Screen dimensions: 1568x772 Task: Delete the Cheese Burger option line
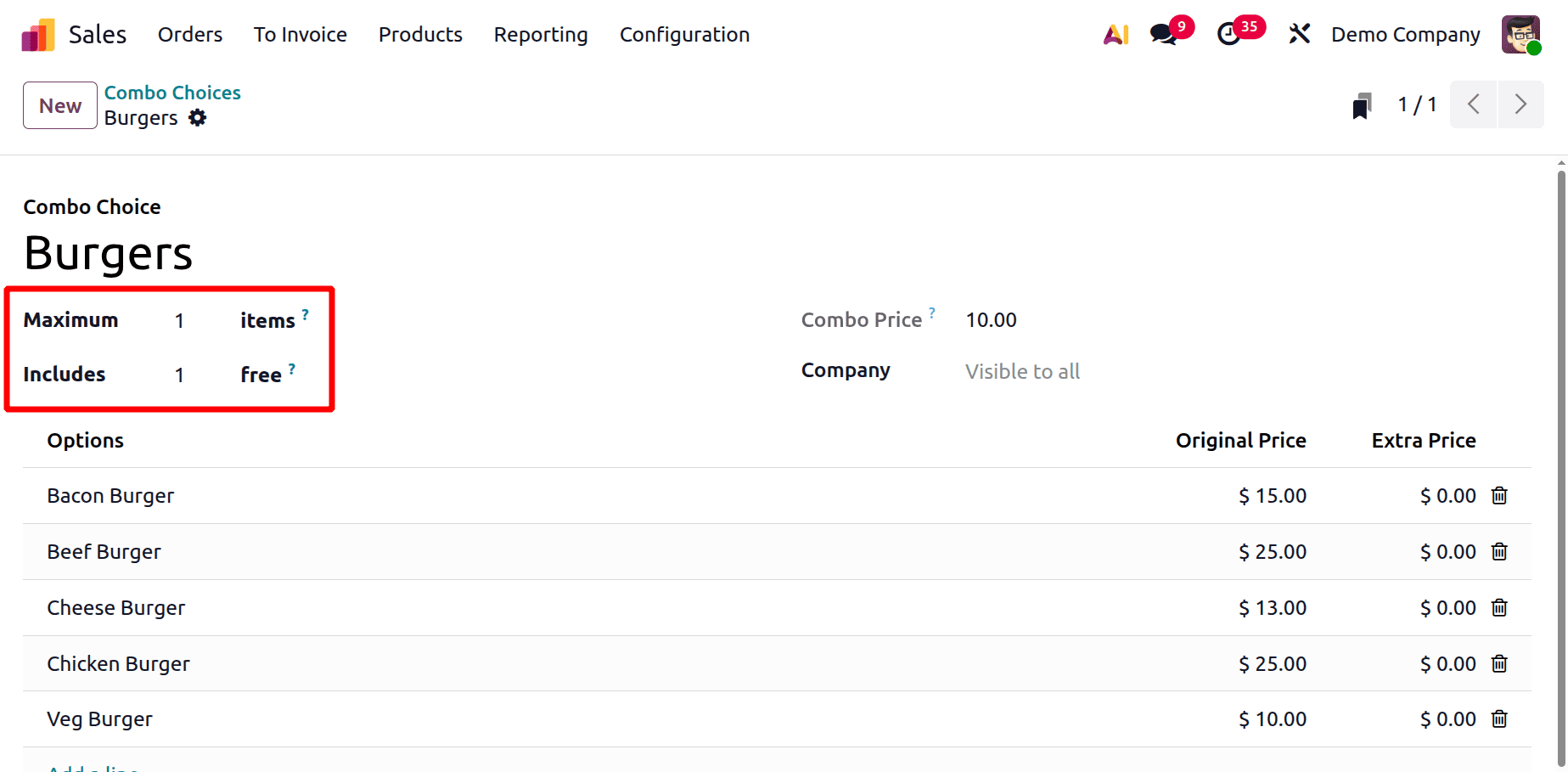coord(1498,607)
